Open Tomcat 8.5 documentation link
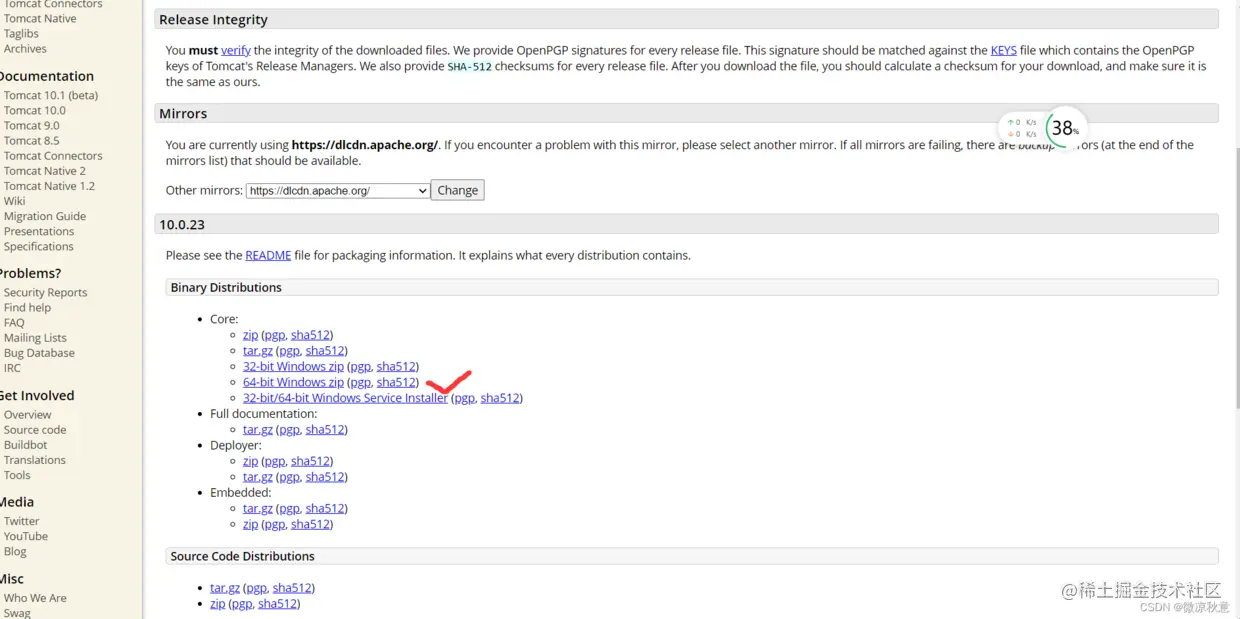 click(32, 141)
